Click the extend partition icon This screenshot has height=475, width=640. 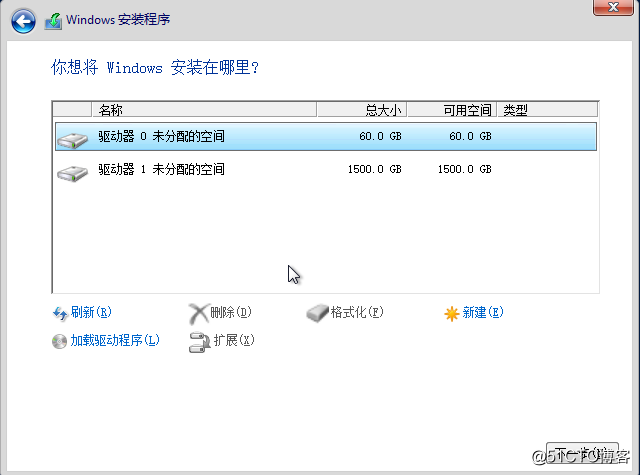pyautogui.click(x=199, y=342)
